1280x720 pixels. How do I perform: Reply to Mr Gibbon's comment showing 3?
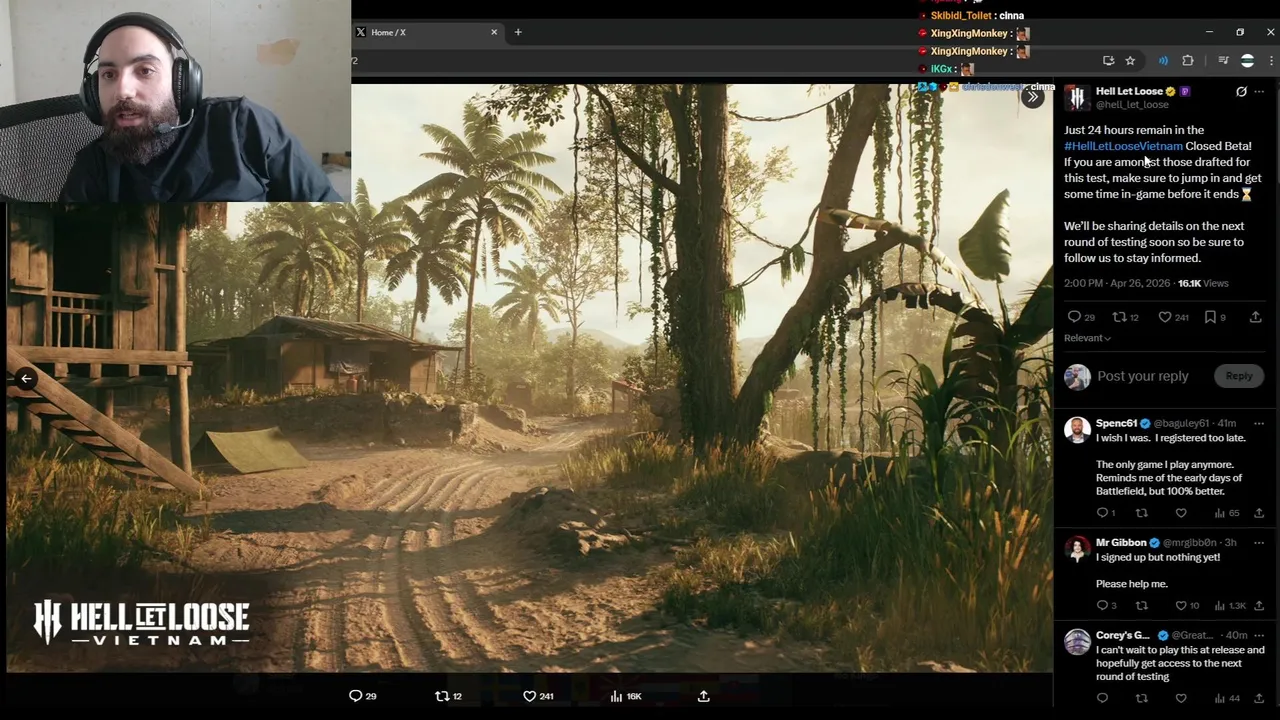pyautogui.click(x=1106, y=605)
